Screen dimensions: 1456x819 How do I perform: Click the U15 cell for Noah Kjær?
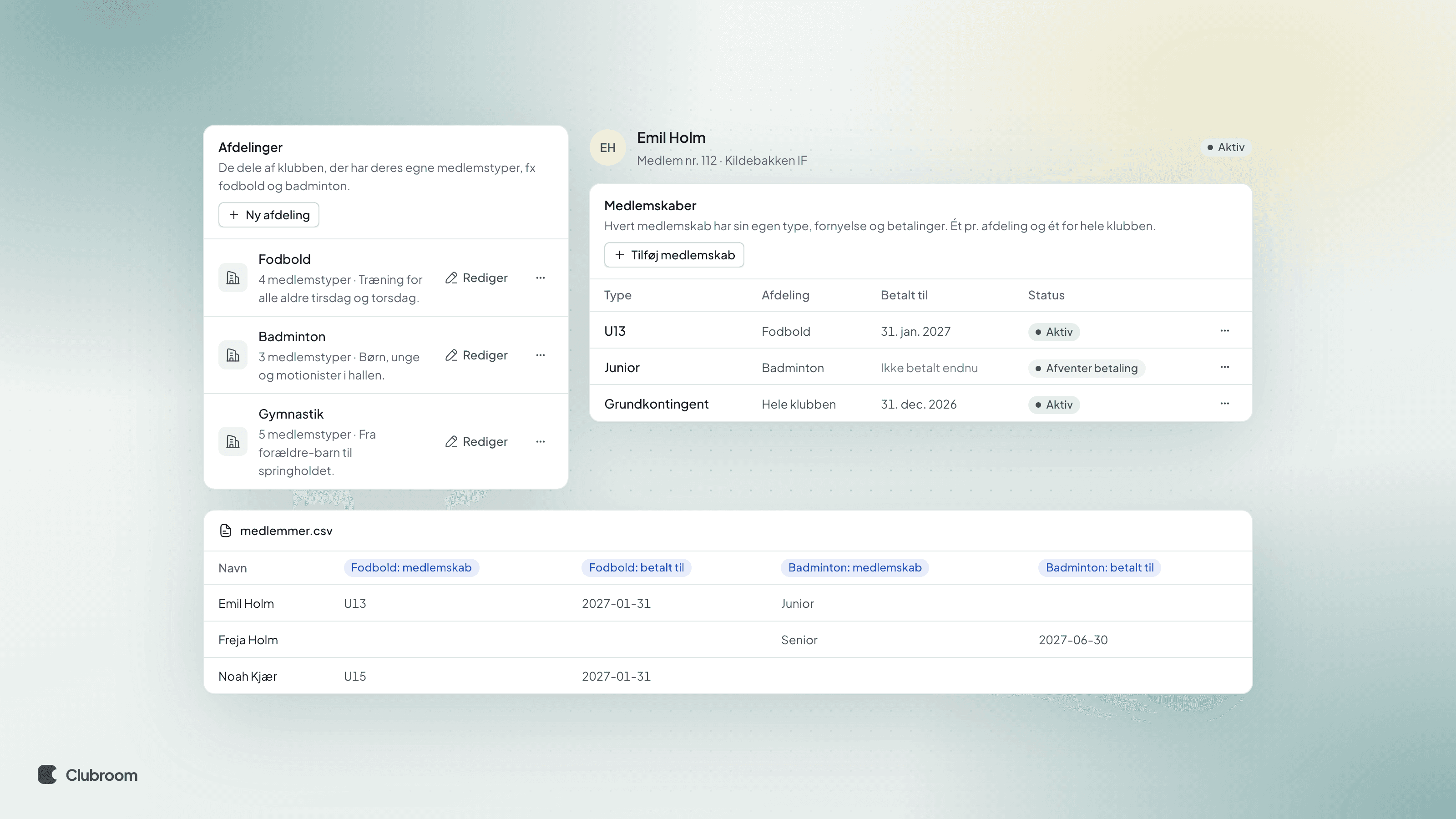[355, 676]
